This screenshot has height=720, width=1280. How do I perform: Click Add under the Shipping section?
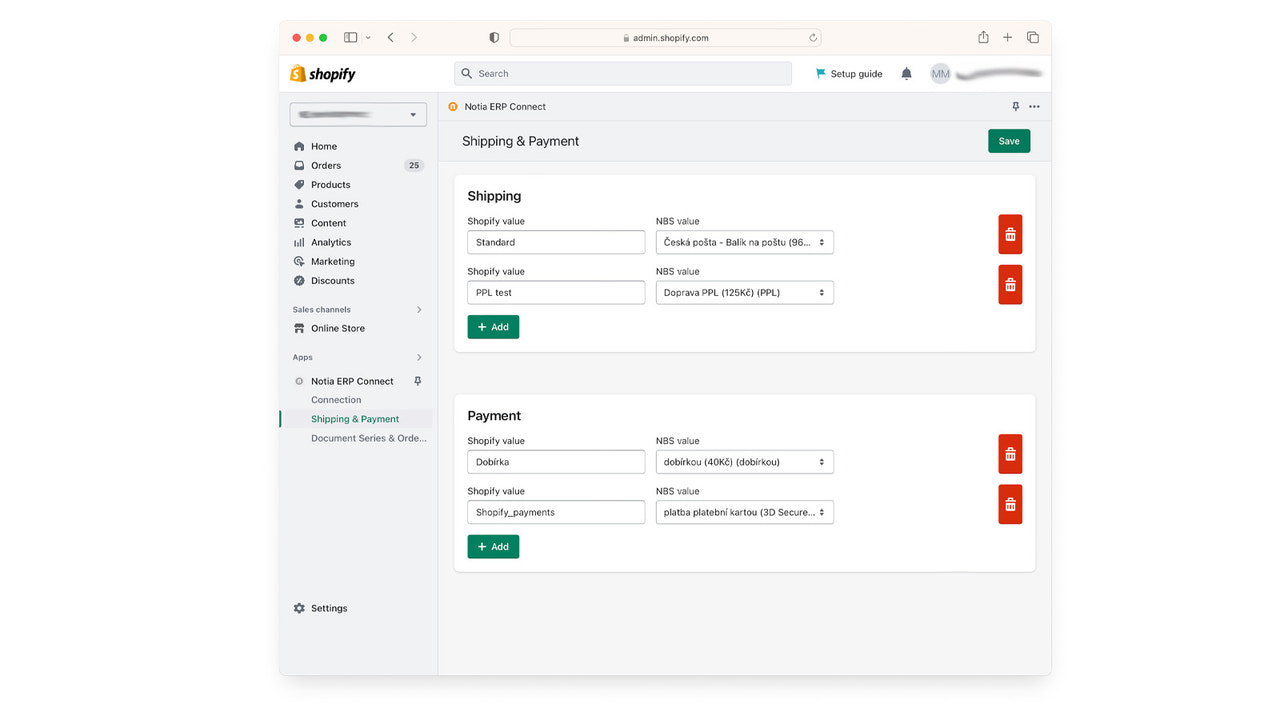493,326
